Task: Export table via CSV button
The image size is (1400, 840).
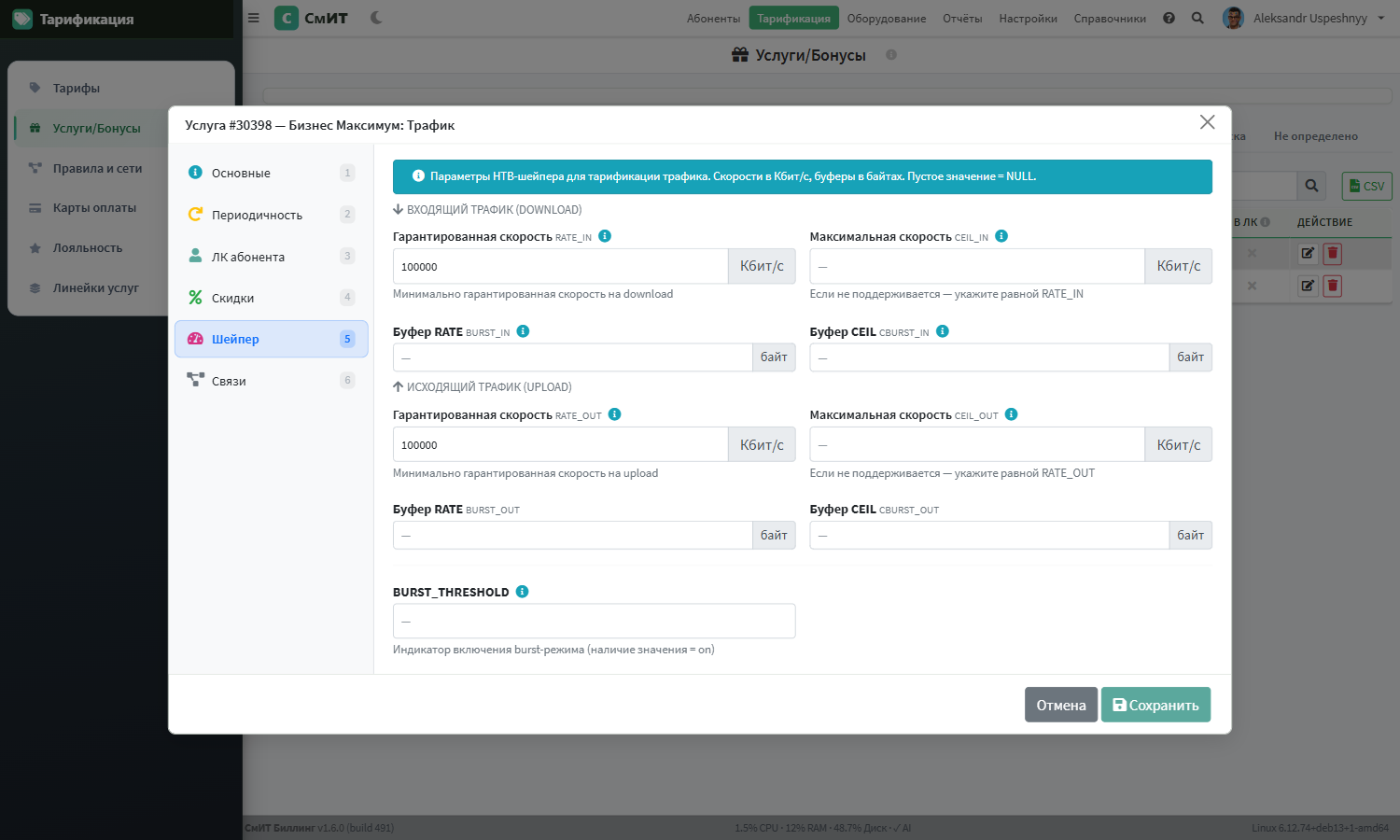Action: coord(1366,186)
